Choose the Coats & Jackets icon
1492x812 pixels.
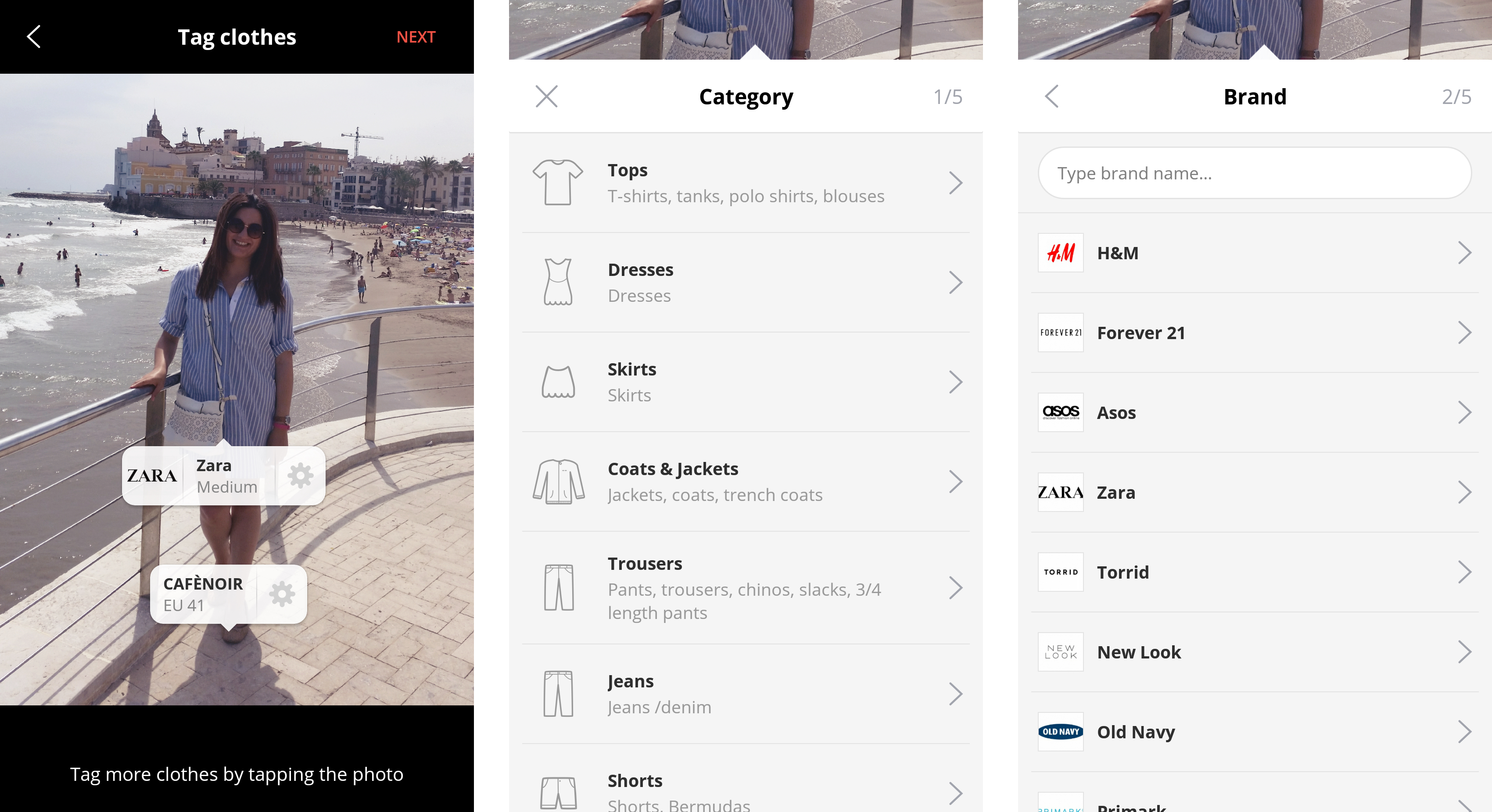pyautogui.click(x=558, y=481)
